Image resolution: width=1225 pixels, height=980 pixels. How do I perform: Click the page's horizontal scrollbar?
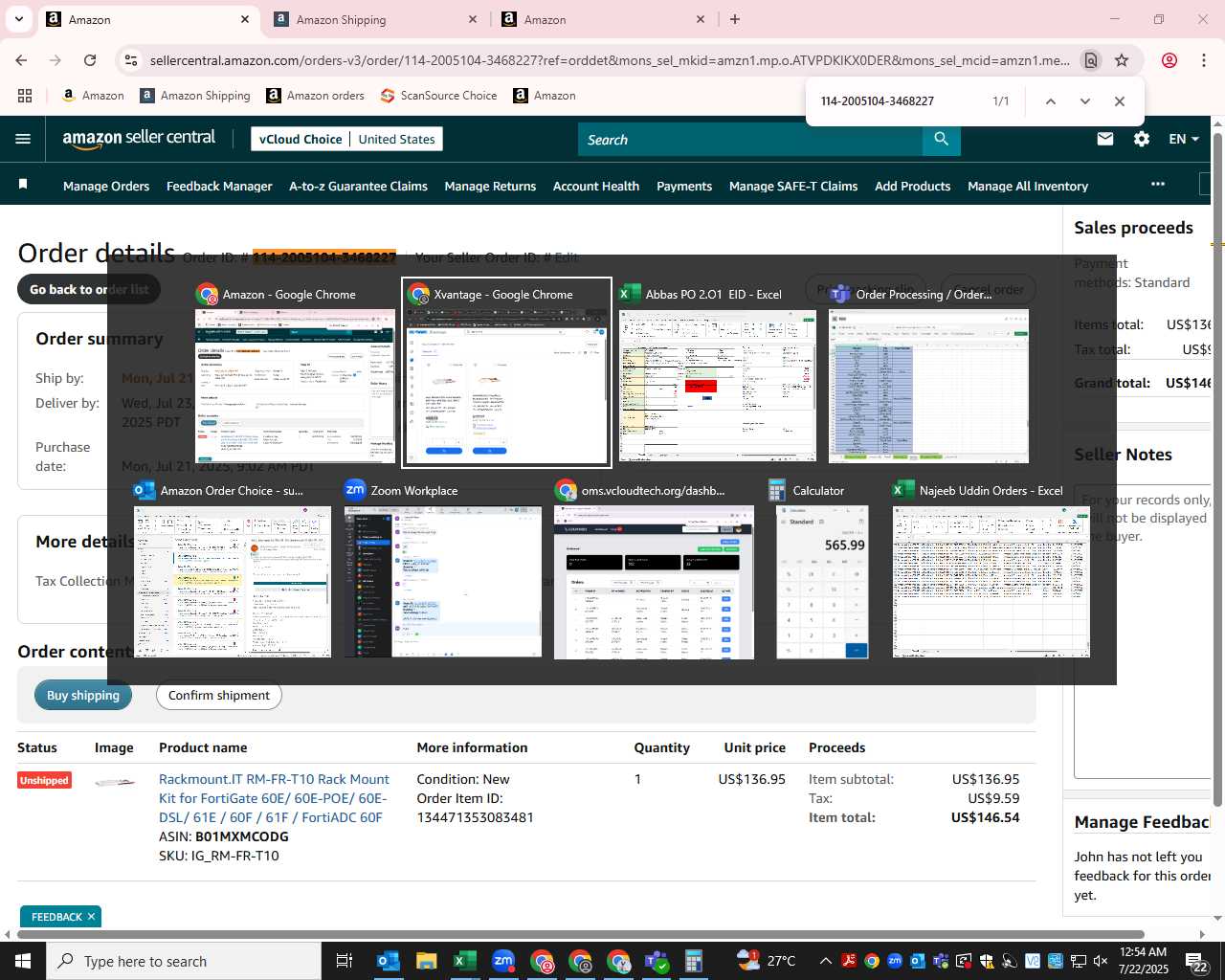(580, 934)
